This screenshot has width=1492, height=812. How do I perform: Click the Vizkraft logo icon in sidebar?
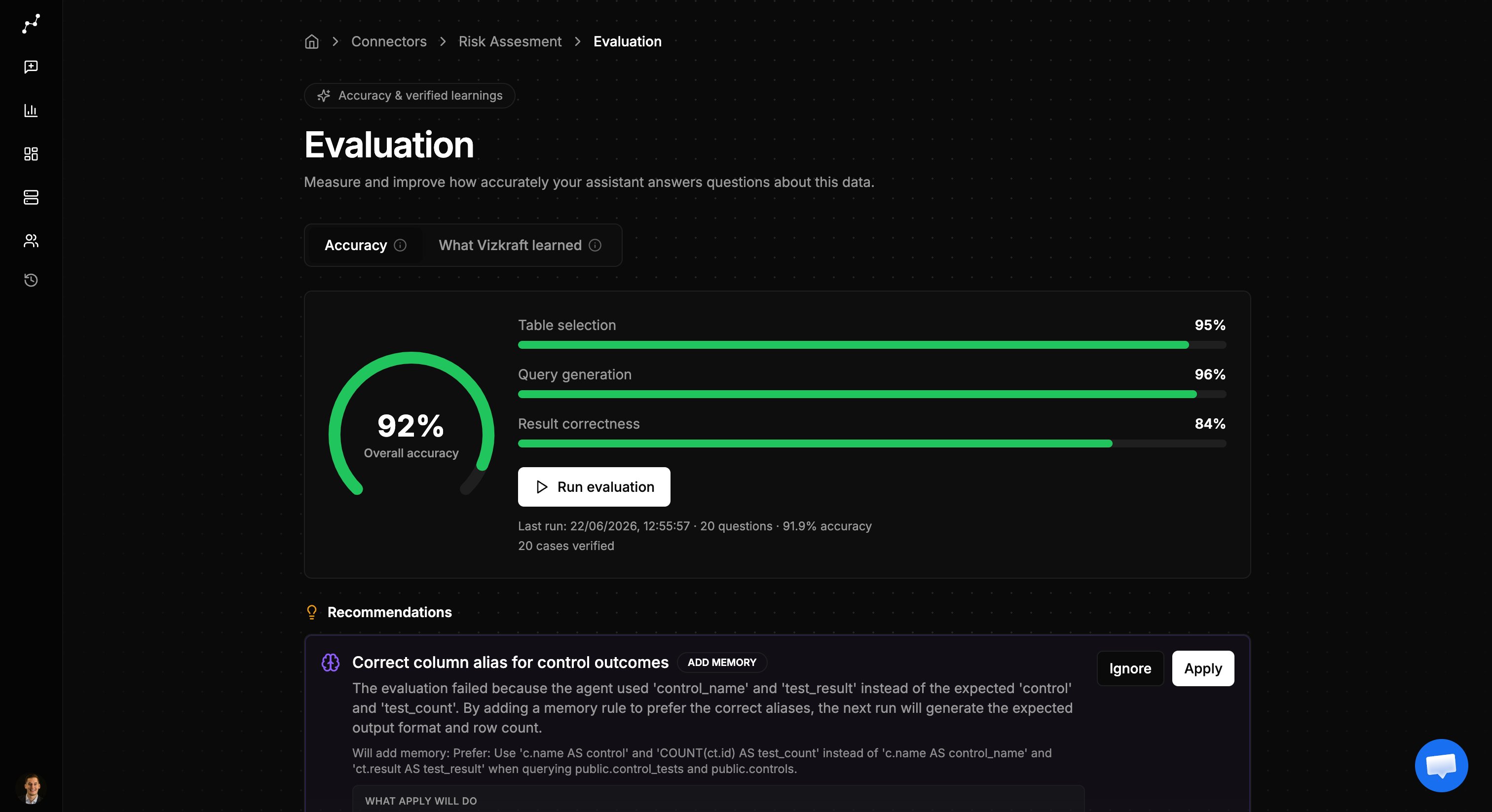(x=31, y=24)
